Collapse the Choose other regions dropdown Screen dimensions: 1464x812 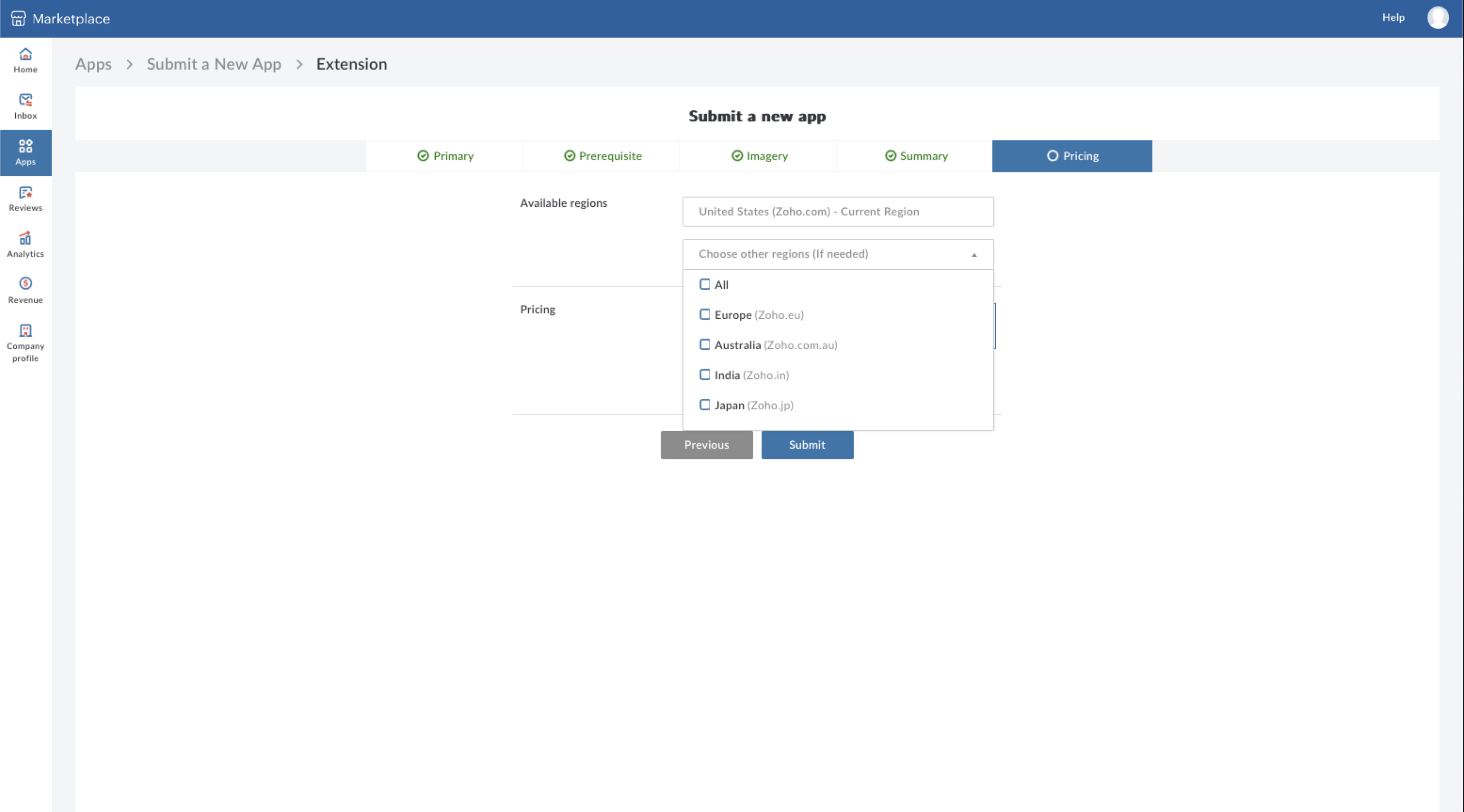tap(838, 254)
